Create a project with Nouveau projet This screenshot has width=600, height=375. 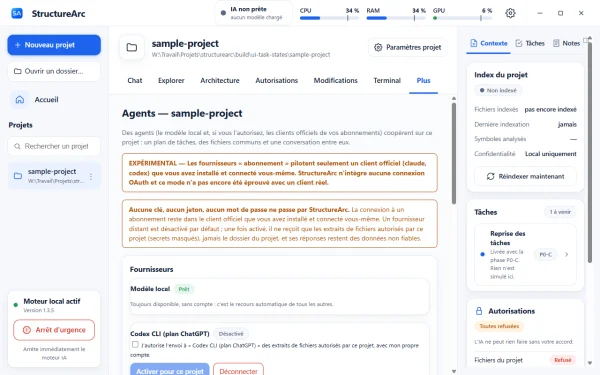pyautogui.click(x=54, y=45)
